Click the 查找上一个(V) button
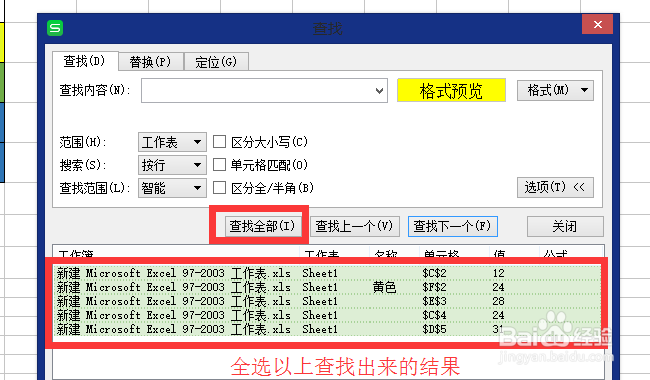Screen dimensions: 650x380 tap(355, 226)
